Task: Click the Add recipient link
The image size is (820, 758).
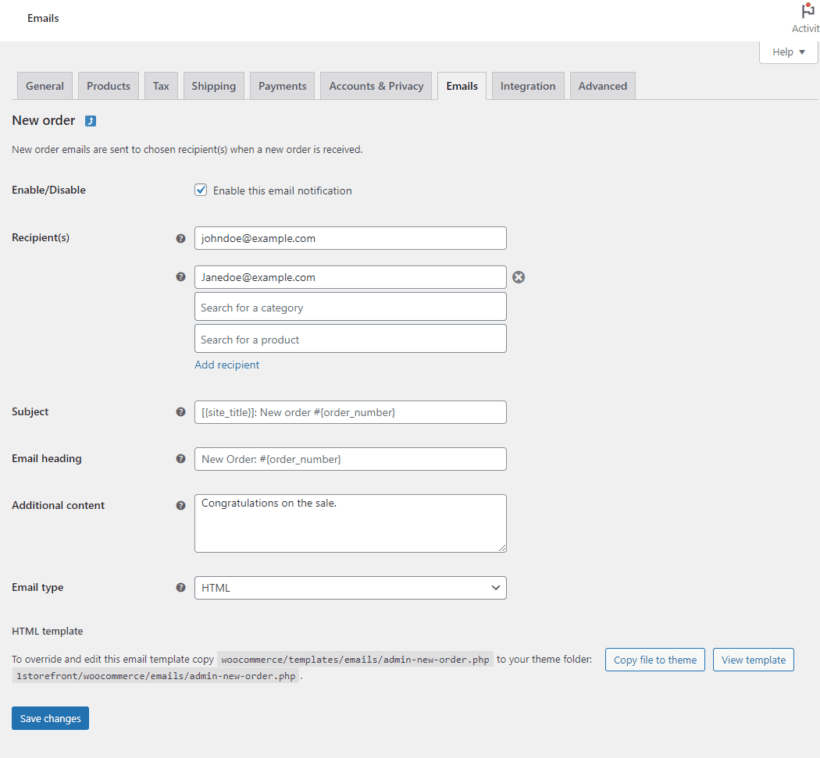Action: (x=227, y=365)
